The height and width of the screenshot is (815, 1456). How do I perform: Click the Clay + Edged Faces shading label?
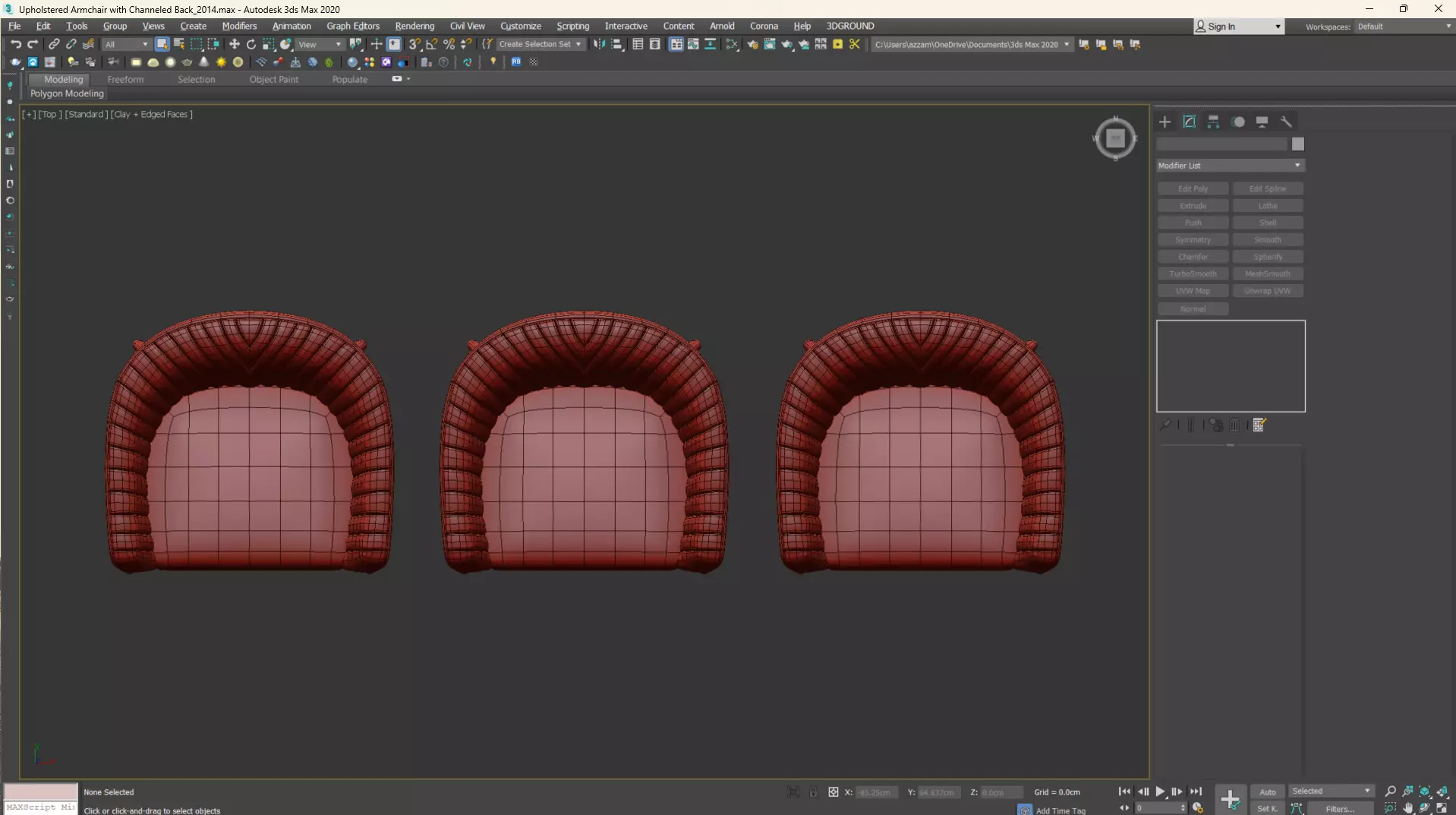(151, 114)
